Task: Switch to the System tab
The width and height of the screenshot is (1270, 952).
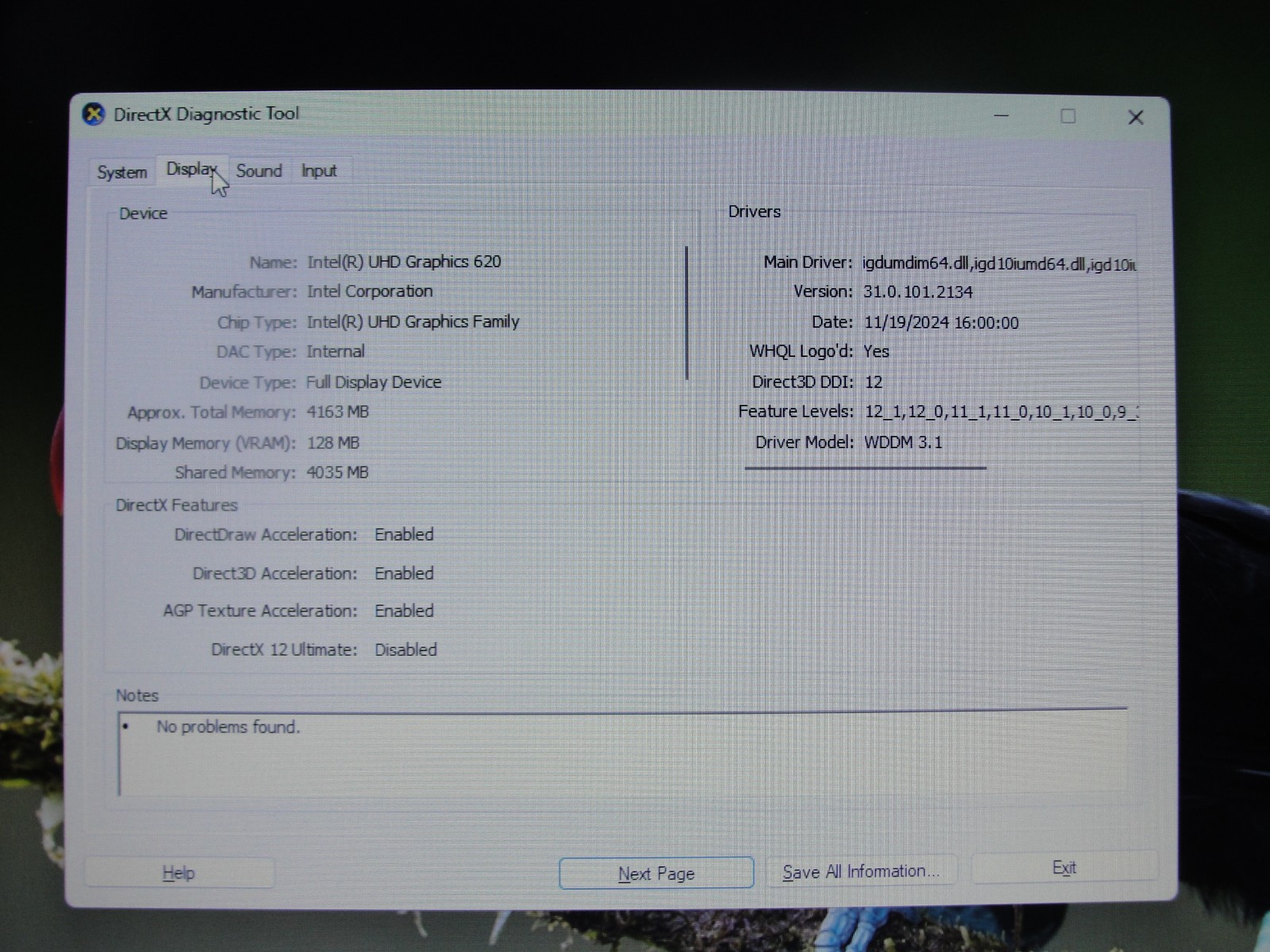Action: [122, 172]
